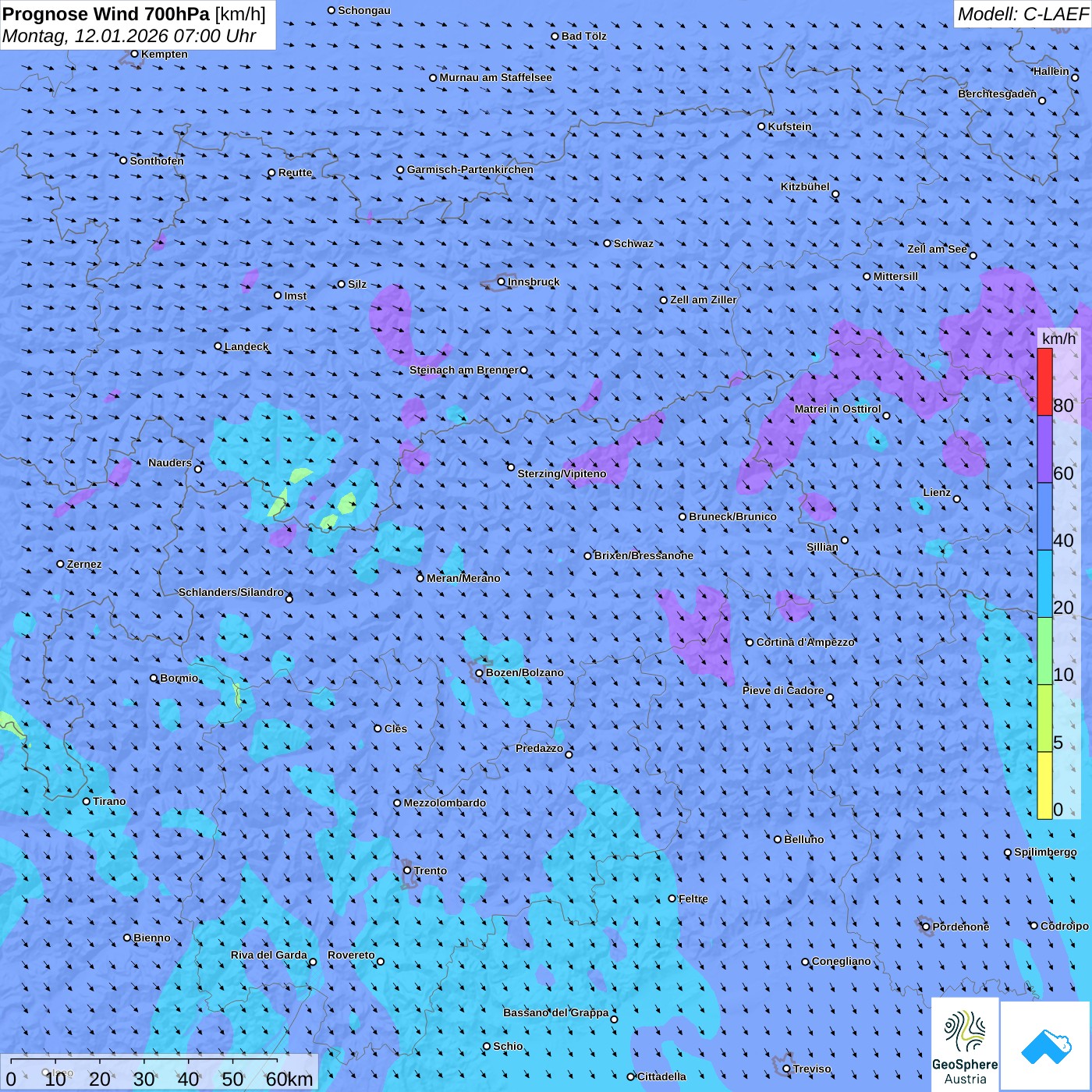
Task: Click the 'Zell am See' label
Action: click(x=937, y=249)
